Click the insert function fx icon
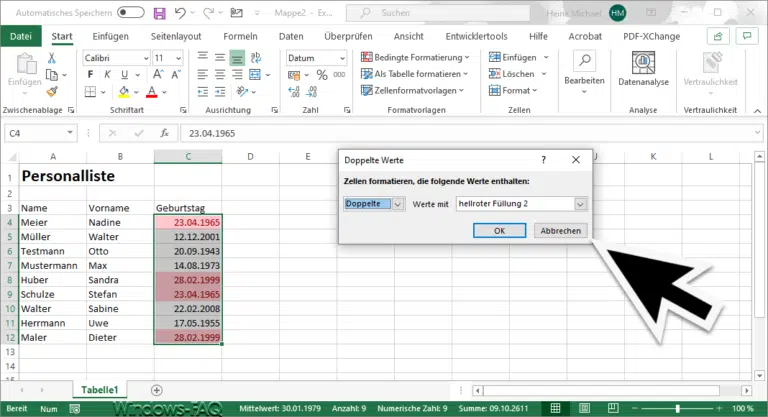 tap(165, 133)
